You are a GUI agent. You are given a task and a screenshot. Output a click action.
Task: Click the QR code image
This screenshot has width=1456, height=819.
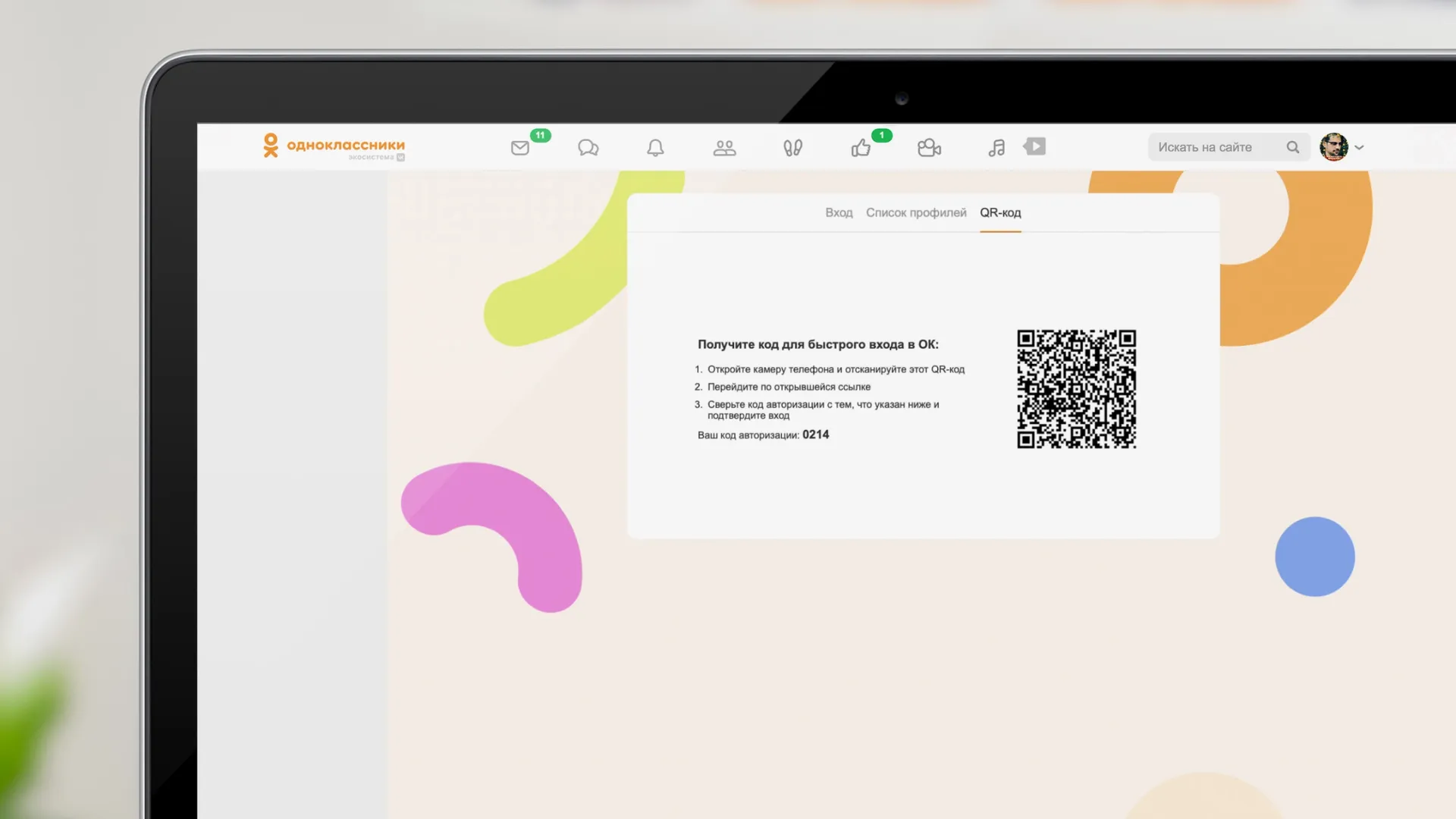(1077, 389)
